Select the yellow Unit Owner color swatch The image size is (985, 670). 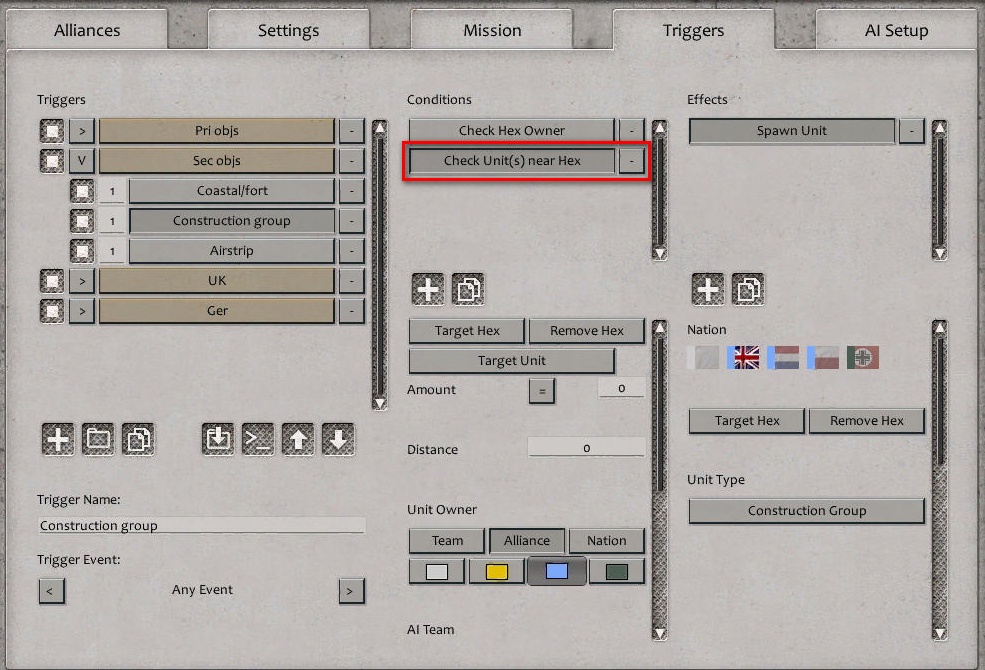(496, 570)
